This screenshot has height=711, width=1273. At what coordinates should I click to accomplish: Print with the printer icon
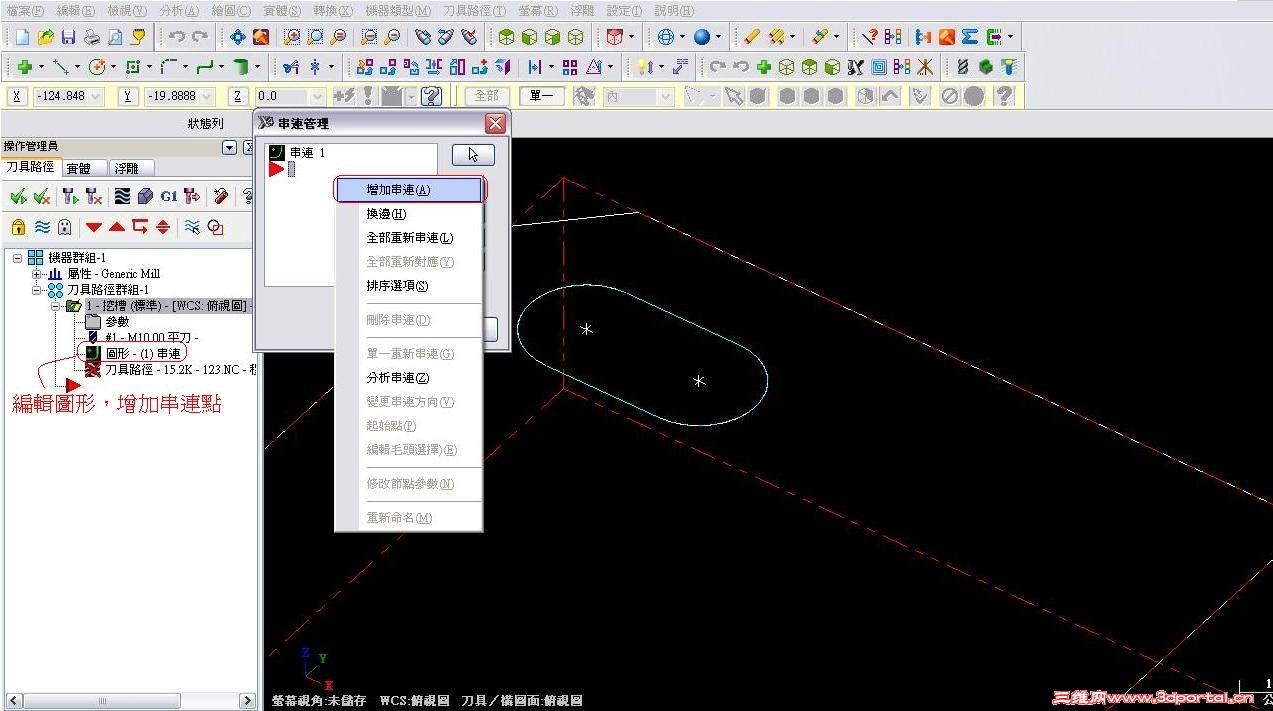point(91,37)
